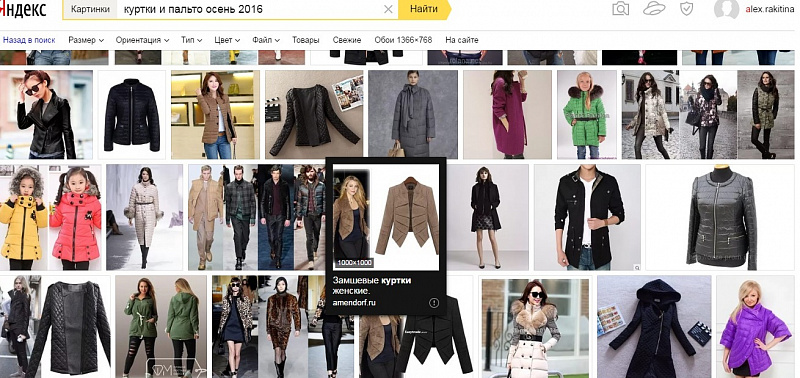Click the info icon in image popup

[x=434, y=303]
